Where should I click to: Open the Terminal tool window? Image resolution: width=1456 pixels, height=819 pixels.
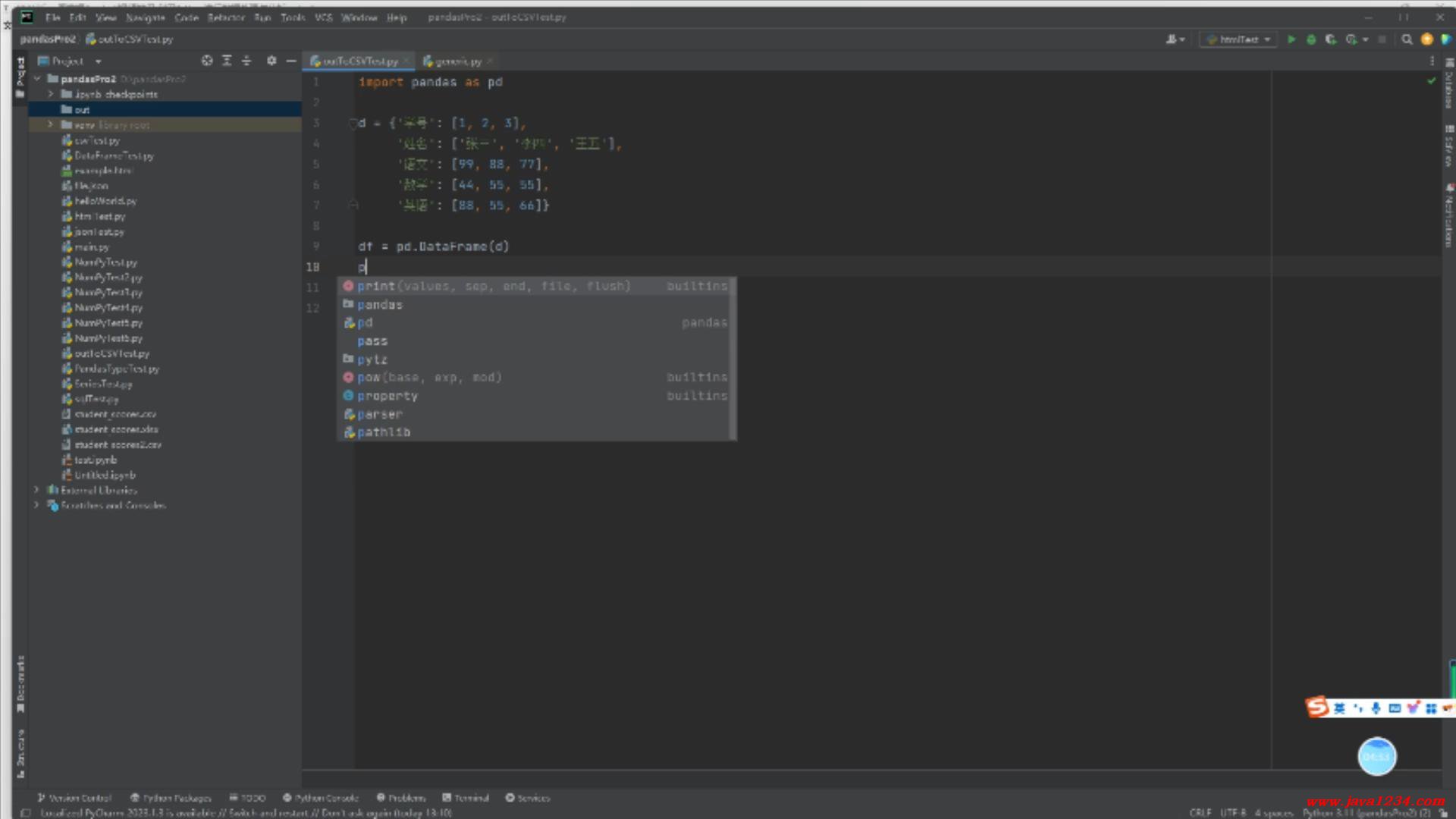tap(466, 798)
